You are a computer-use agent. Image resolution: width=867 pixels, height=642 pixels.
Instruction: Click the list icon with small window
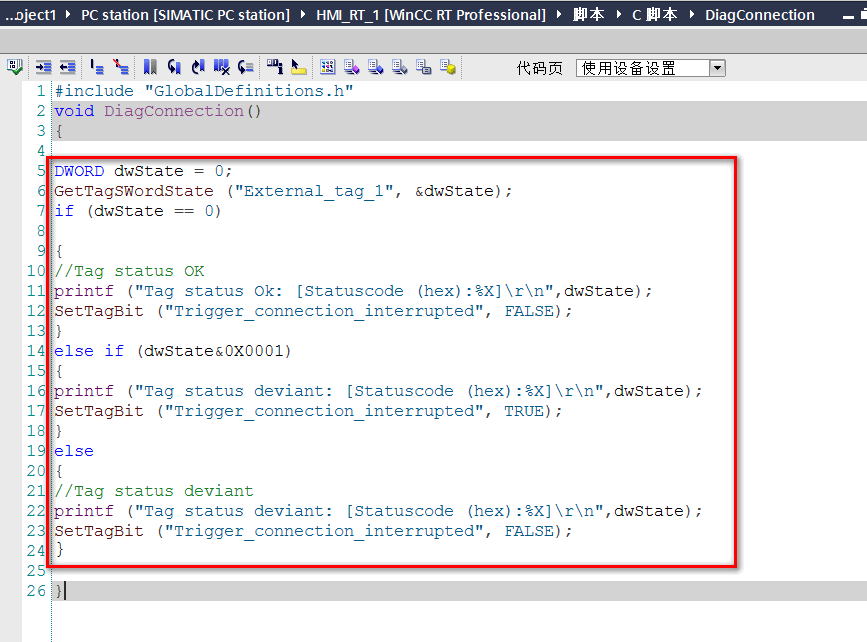pos(424,67)
